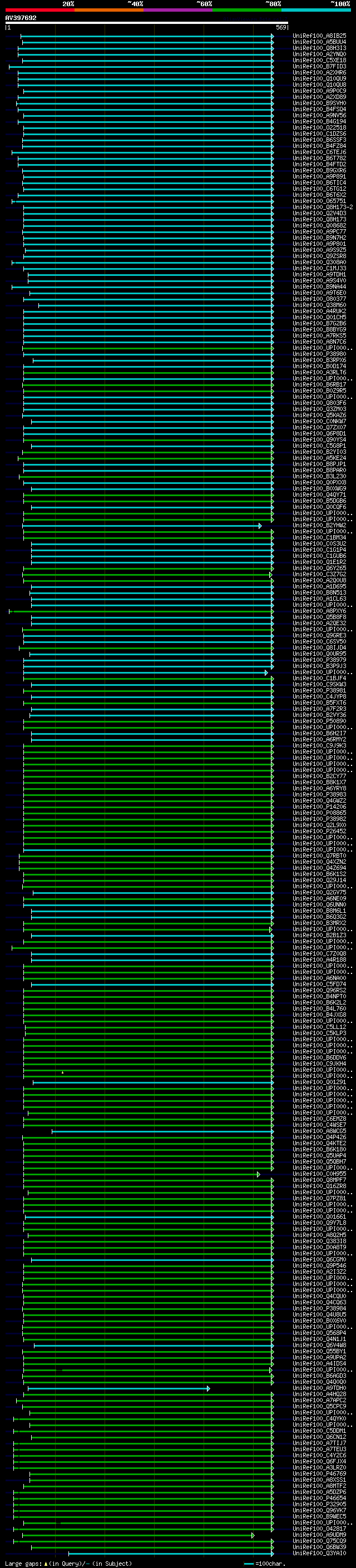Select label UniRef100_Q2GV75
356x1568 pixels.
click(319, 892)
